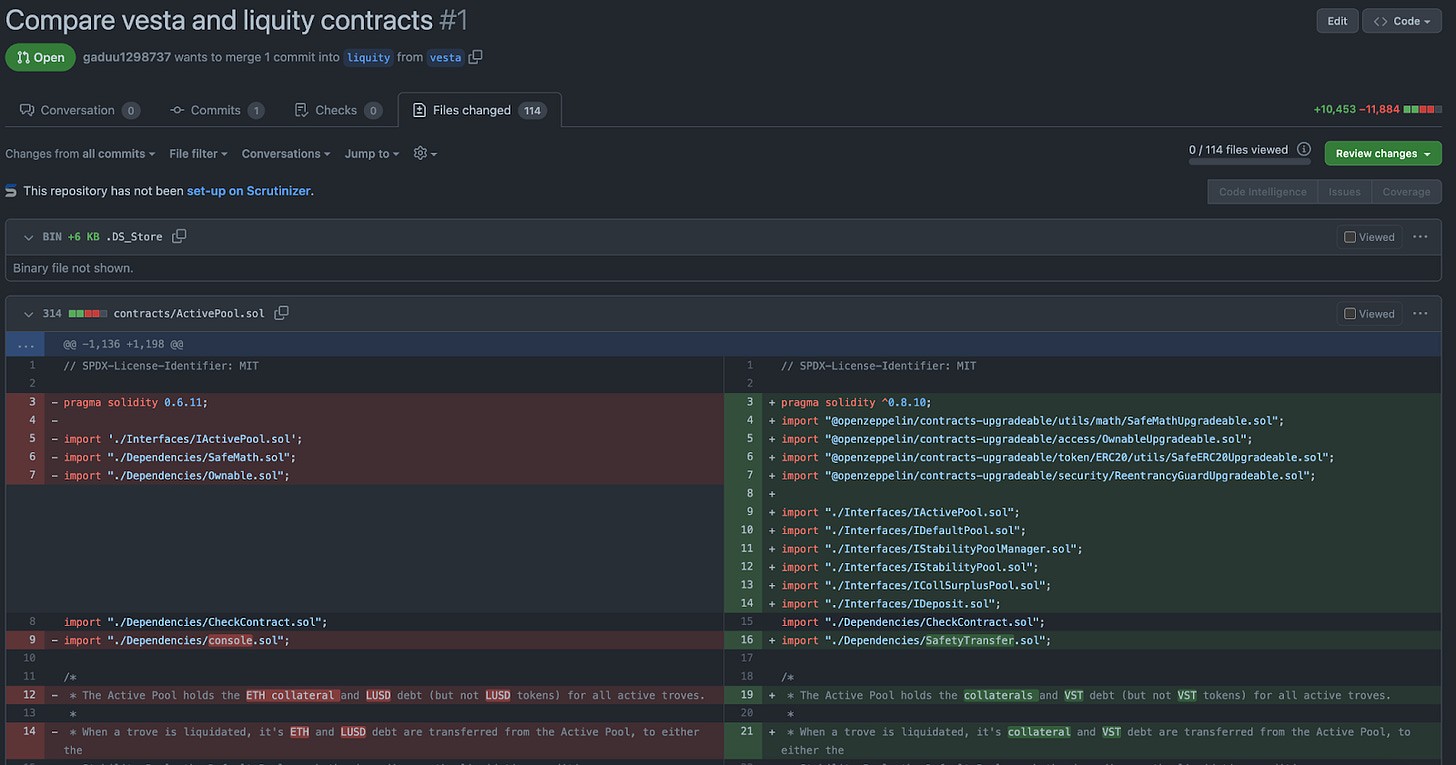
Task: Collapse the contracts/ActivePool.sol file diff
Action: [28, 313]
